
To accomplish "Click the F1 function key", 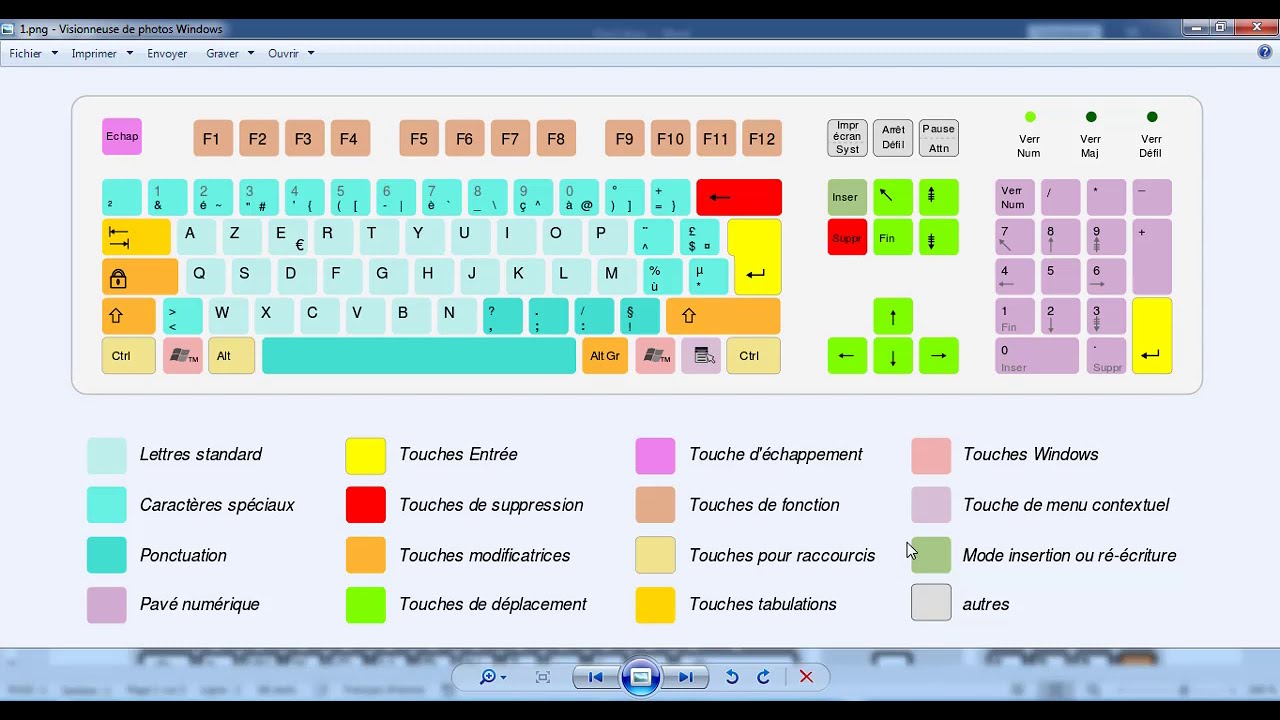I will (x=213, y=138).
